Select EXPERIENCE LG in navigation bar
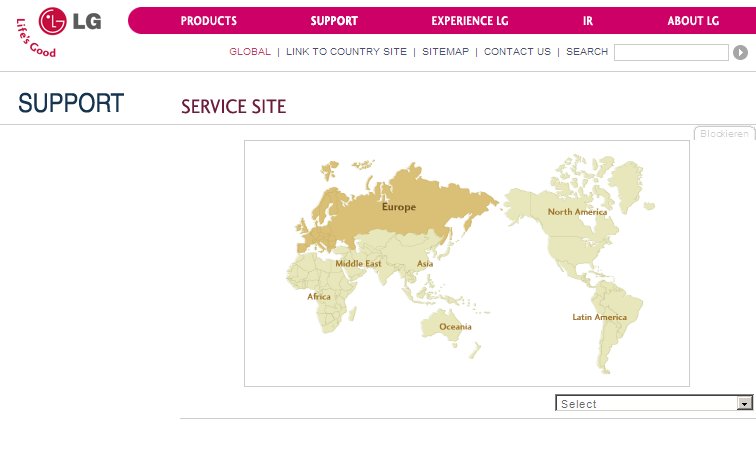 470,21
